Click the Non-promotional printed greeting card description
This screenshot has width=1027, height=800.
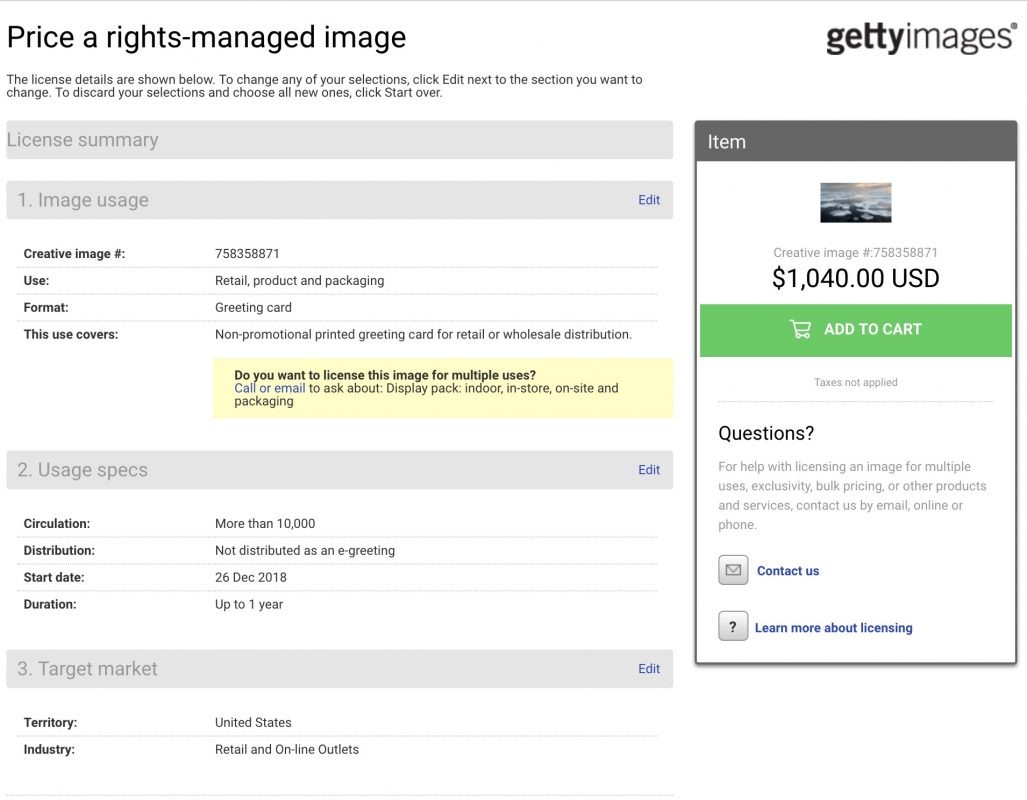point(423,334)
